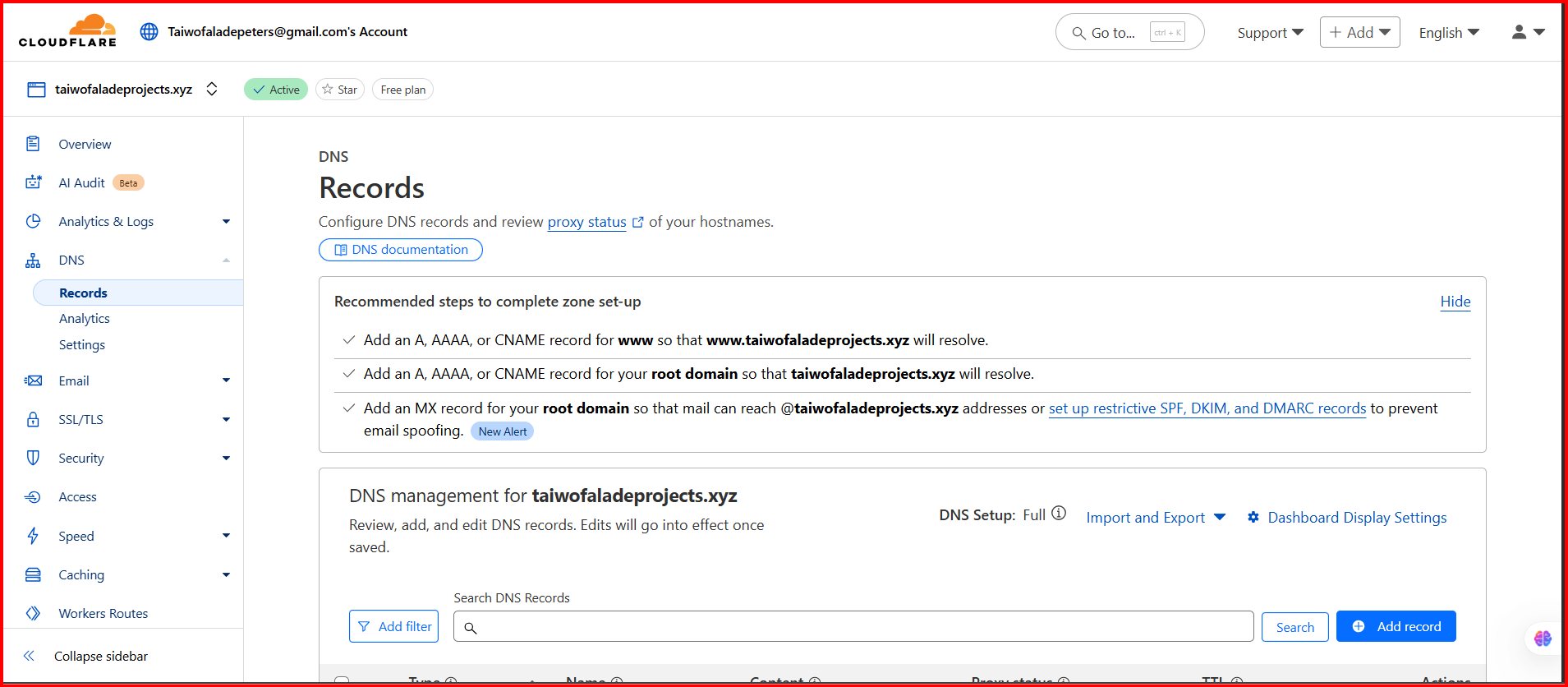Open DNS documentation
Viewport: 1568px width, 687px height.
[401, 250]
